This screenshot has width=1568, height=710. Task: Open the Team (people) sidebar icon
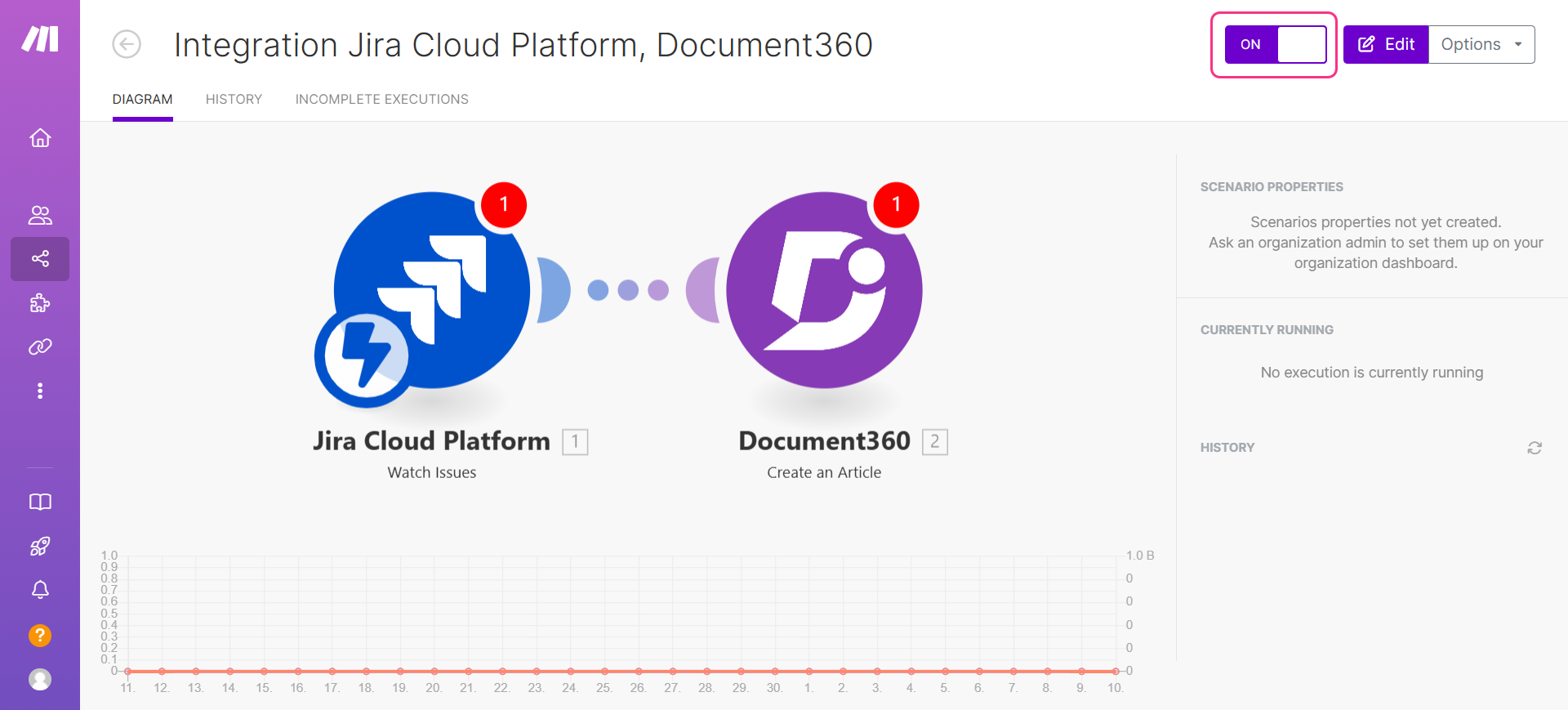pyautogui.click(x=40, y=215)
